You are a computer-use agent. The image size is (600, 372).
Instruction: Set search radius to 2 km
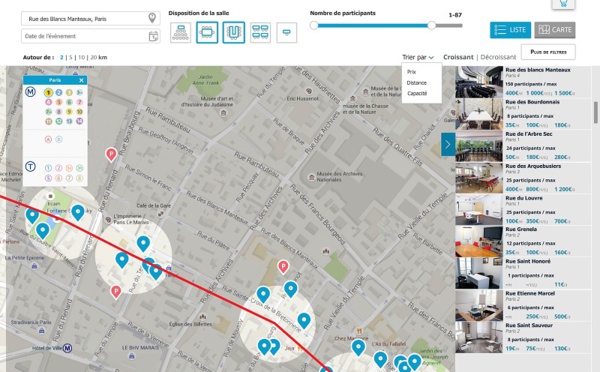(62, 57)
